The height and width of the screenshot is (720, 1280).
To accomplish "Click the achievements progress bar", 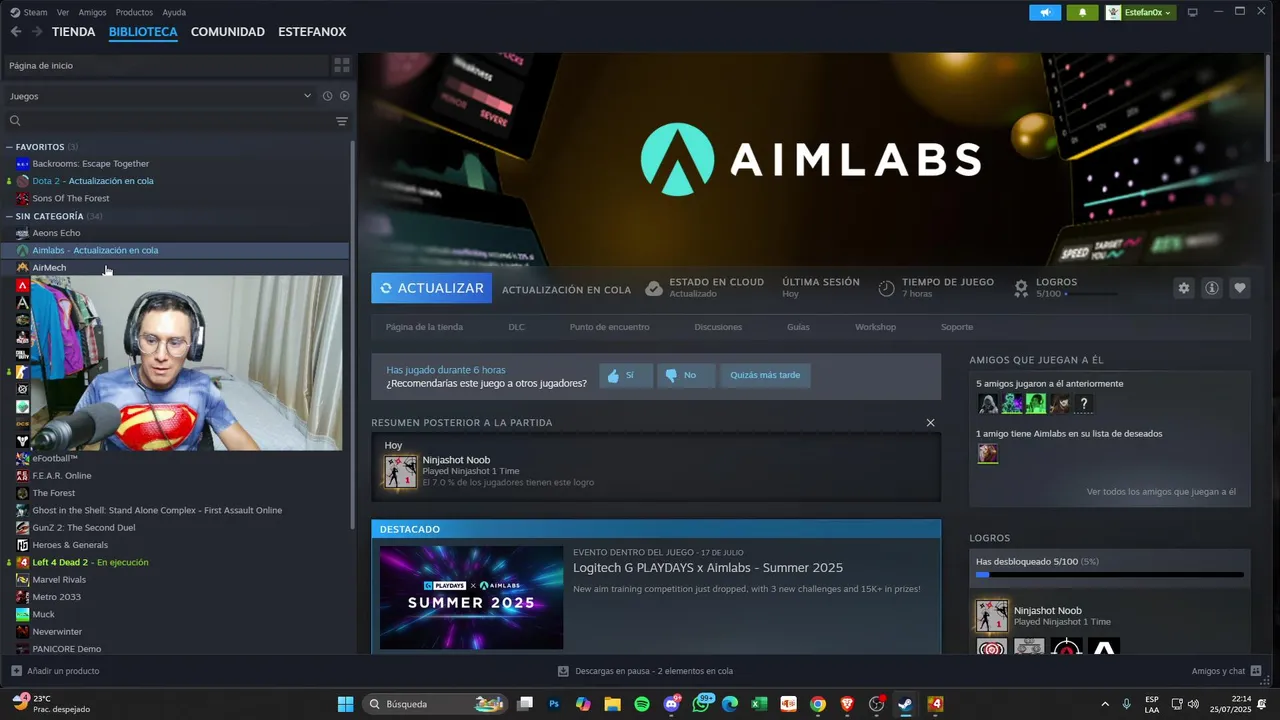I will tap(1110, 575).
